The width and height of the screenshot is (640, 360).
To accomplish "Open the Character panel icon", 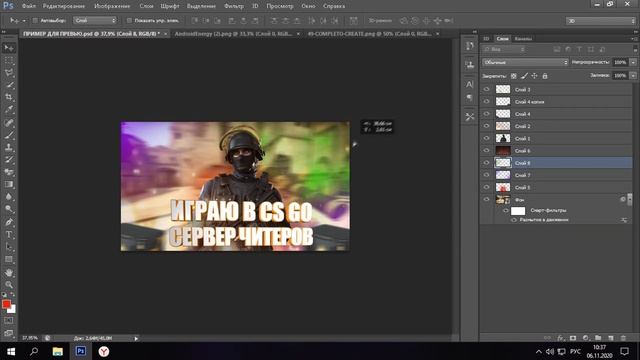I will click(x=469, y=84).
